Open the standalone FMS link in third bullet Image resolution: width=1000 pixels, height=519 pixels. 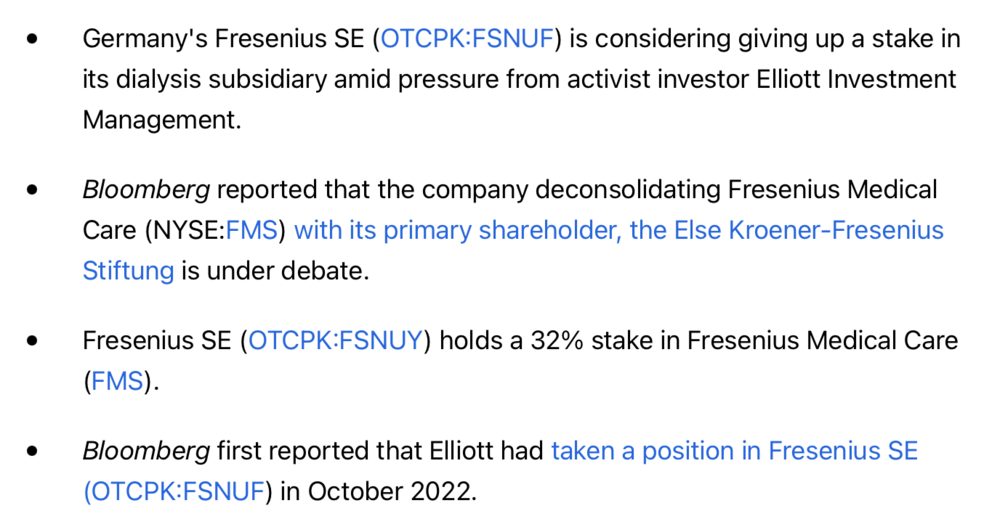pos(117,381)
